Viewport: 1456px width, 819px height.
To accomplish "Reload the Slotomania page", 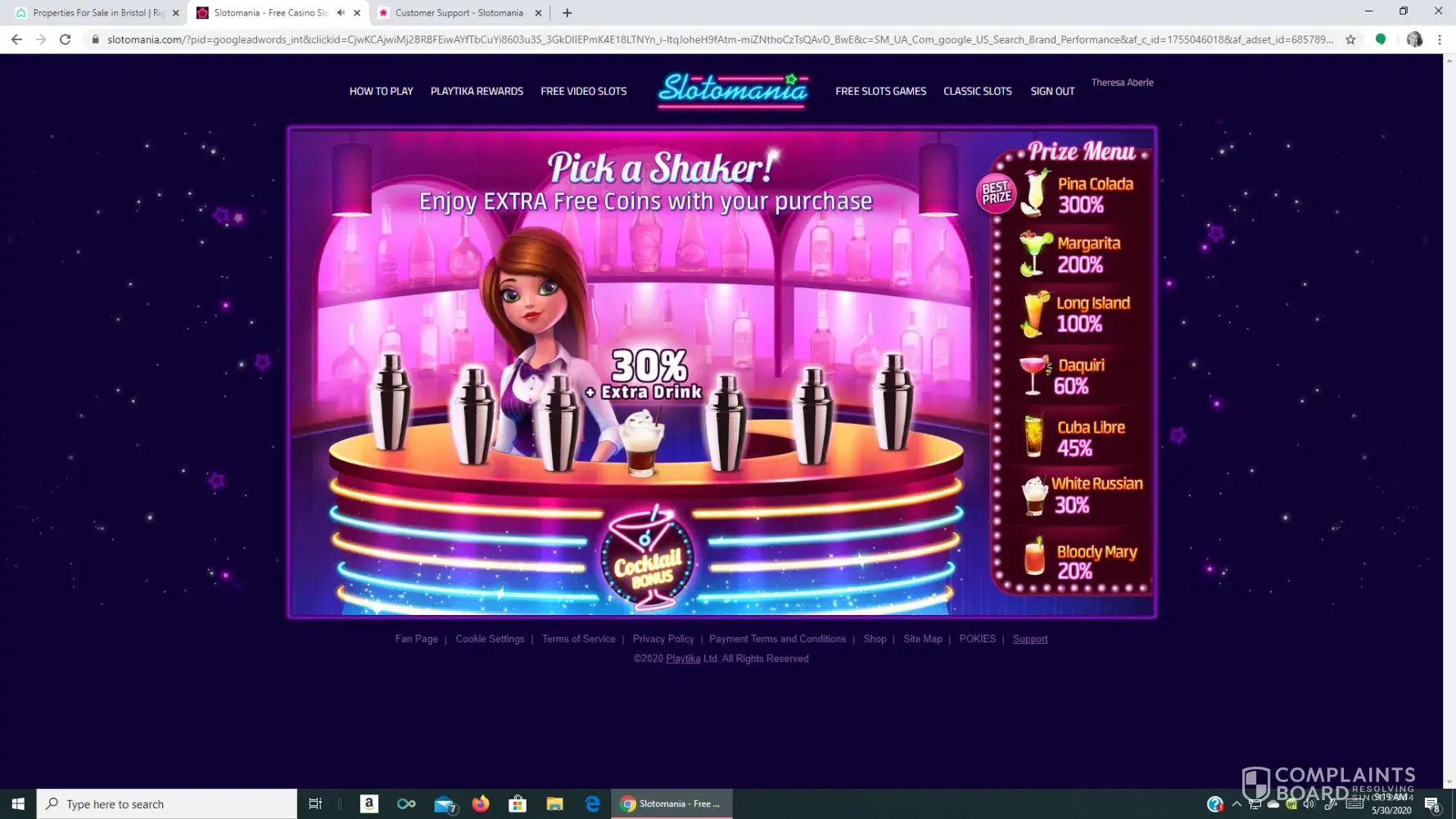I will tap(66, 39).
